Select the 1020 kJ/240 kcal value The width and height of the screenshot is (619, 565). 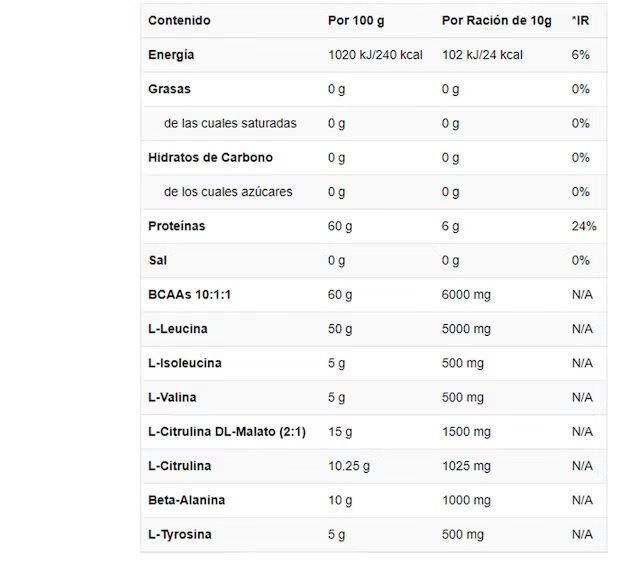(x=376, y=55)
